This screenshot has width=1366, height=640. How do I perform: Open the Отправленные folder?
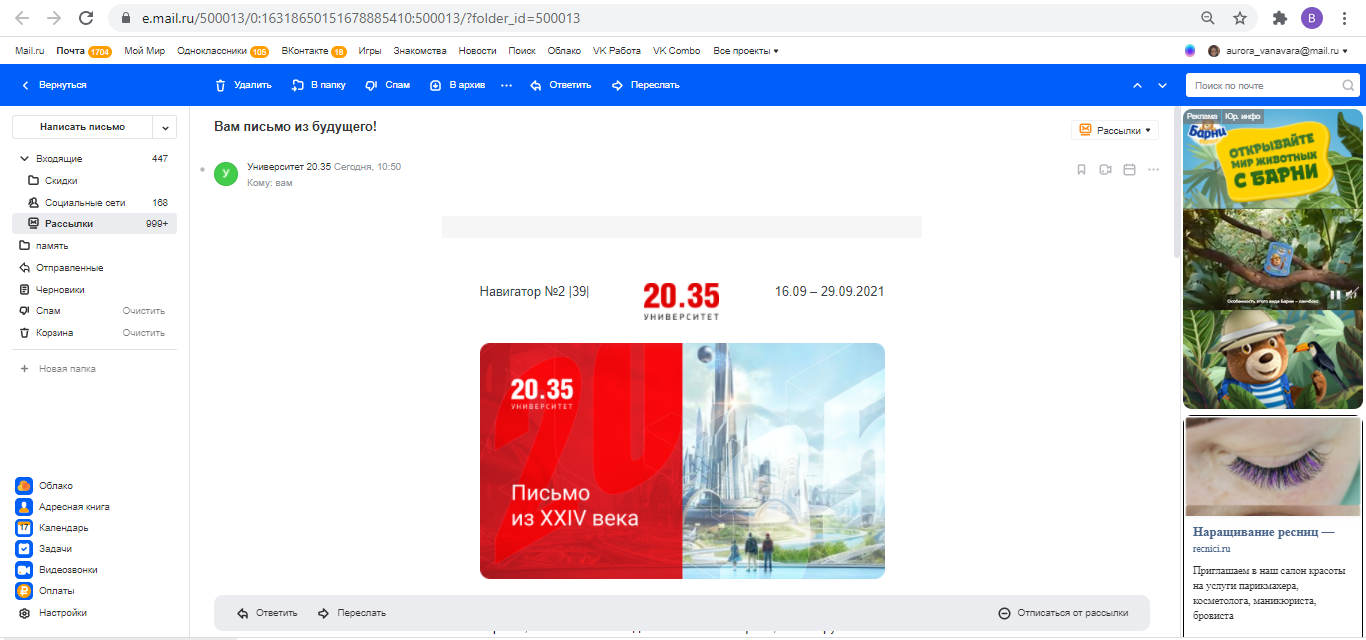[x=94, y=268]
